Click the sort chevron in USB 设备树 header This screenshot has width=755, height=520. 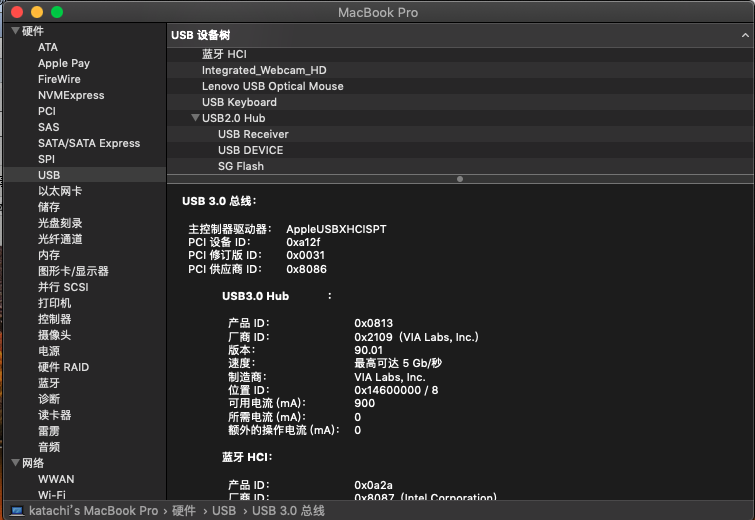[x=745, y=35]
